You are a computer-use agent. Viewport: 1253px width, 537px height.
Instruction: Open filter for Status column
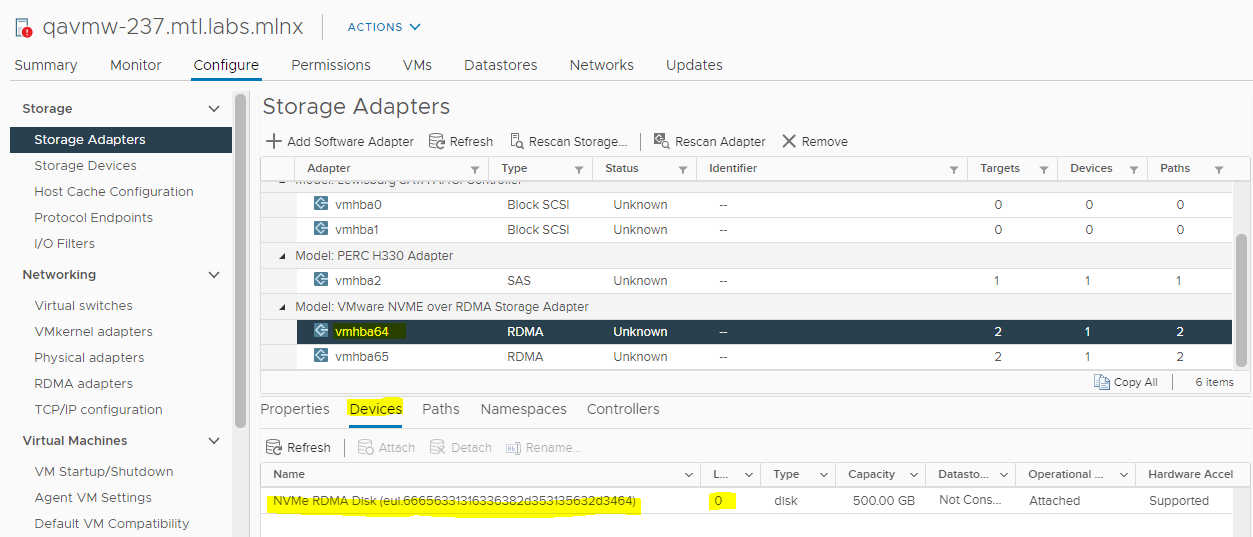tap(683, 169)
